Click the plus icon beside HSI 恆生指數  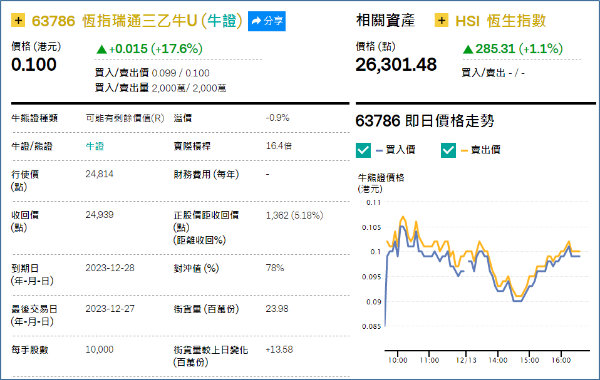[x=441, y=20]
